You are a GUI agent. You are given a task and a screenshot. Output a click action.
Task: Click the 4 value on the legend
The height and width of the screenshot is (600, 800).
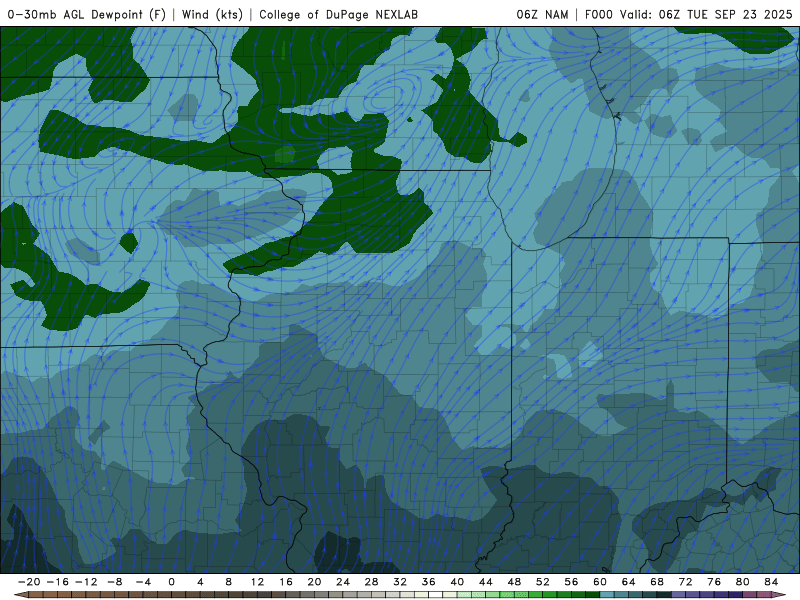(x=200, y=582)
